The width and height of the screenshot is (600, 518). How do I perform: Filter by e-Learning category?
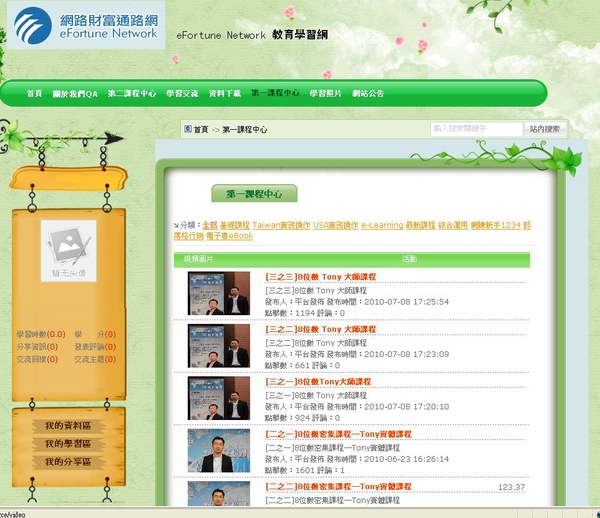[x=382, y=225]
